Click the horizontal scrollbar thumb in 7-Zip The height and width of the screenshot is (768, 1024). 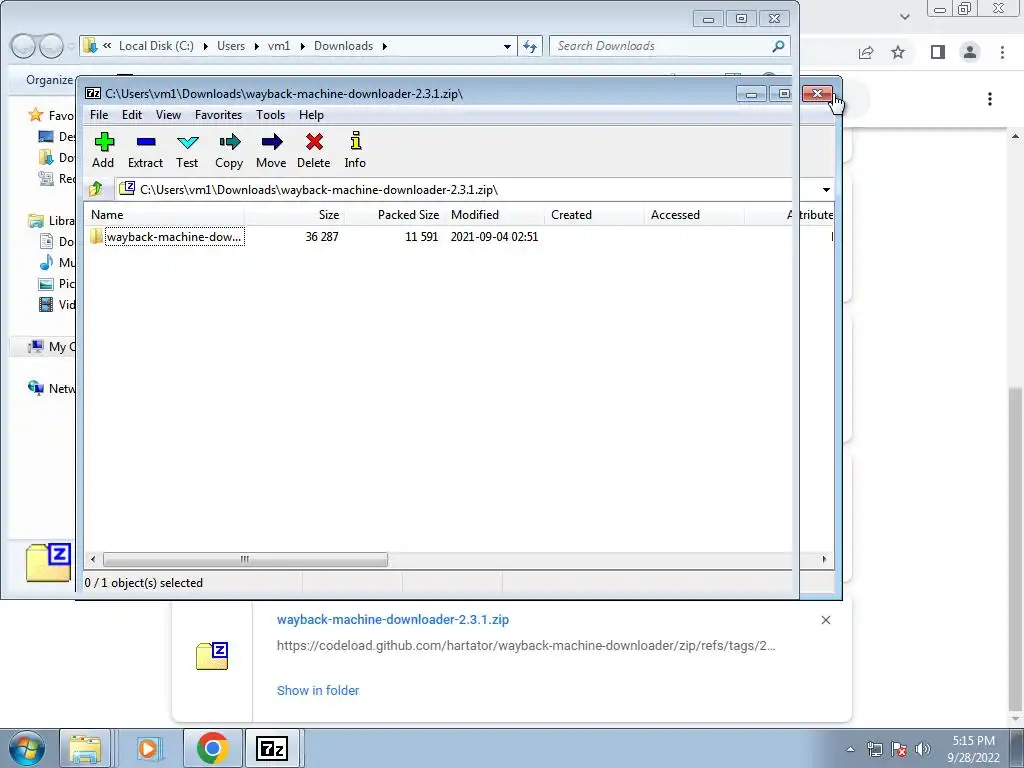(245, 560)
